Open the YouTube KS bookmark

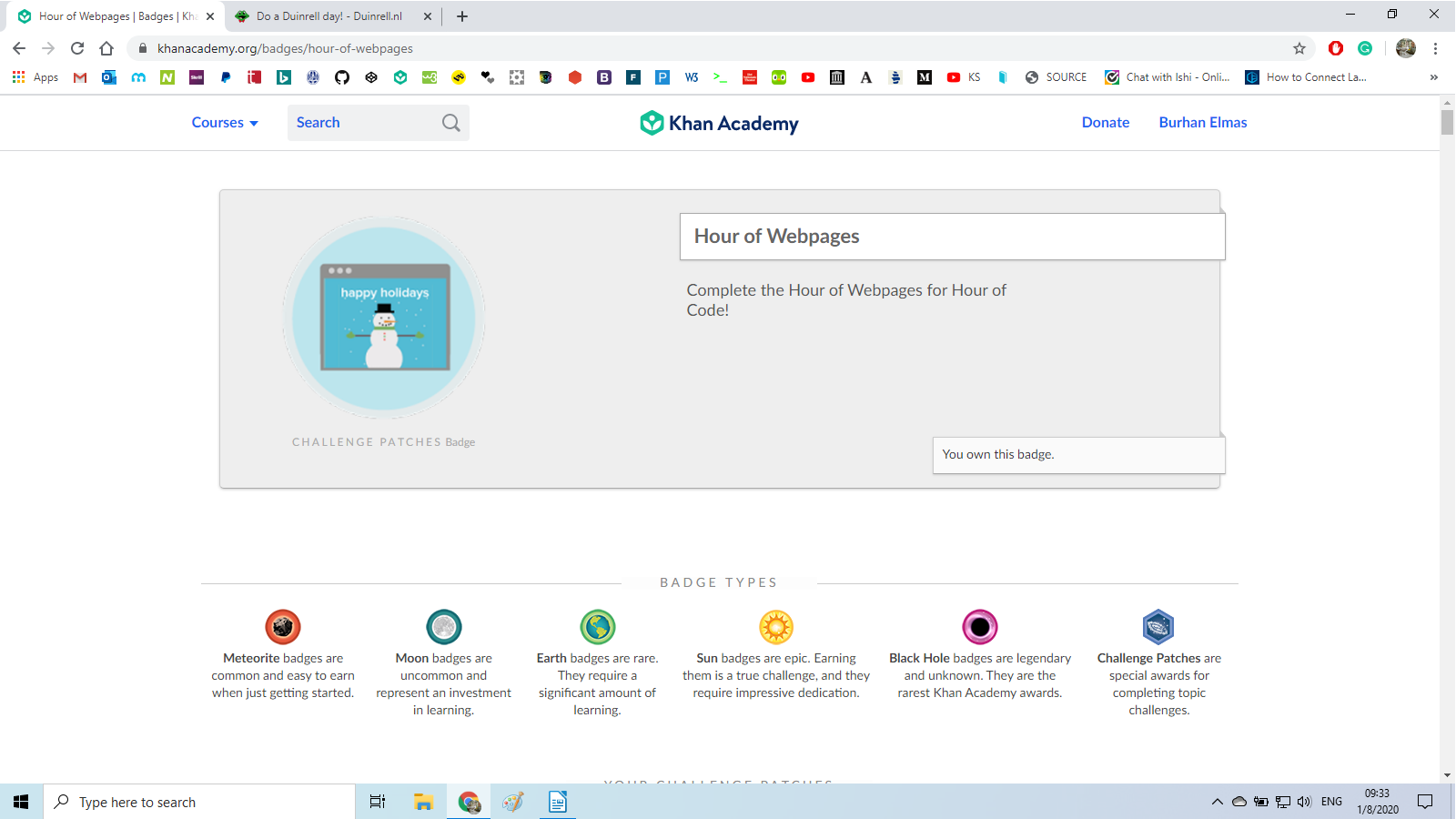pyautogui.click(x=964, y=77)
